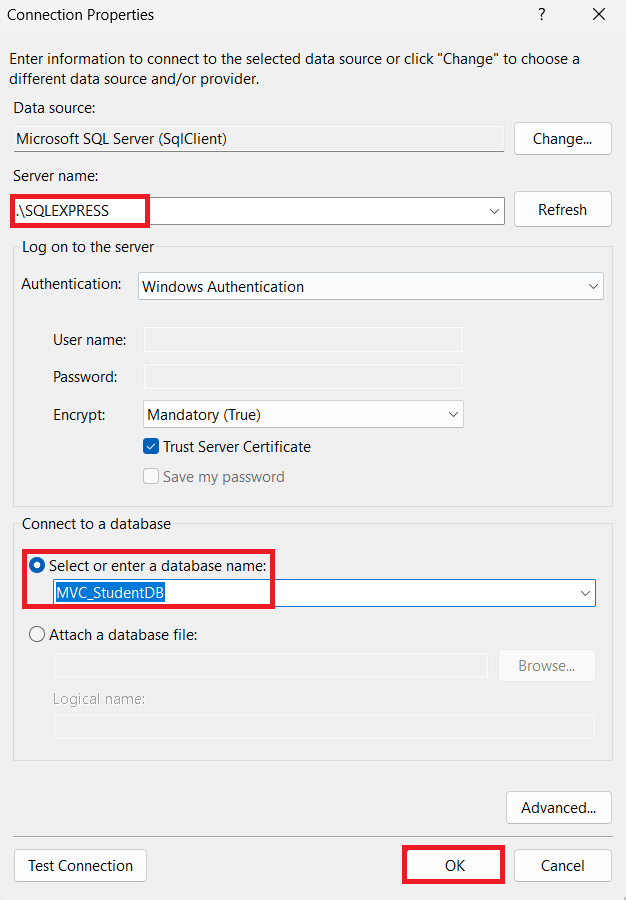
Task: Open Advanced connection settings
Action: click(558, 808)
